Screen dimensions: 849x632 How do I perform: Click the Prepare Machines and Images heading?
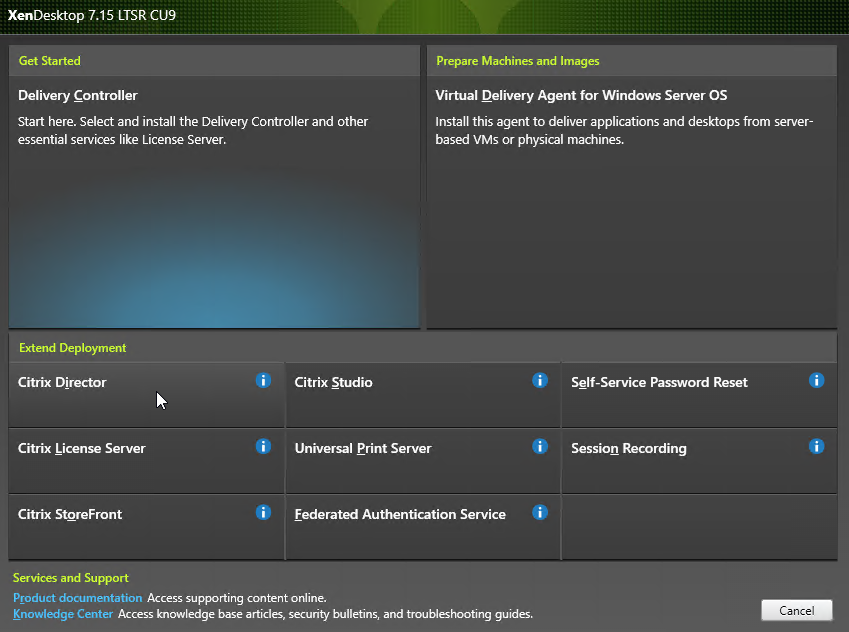tap(518, 61)
